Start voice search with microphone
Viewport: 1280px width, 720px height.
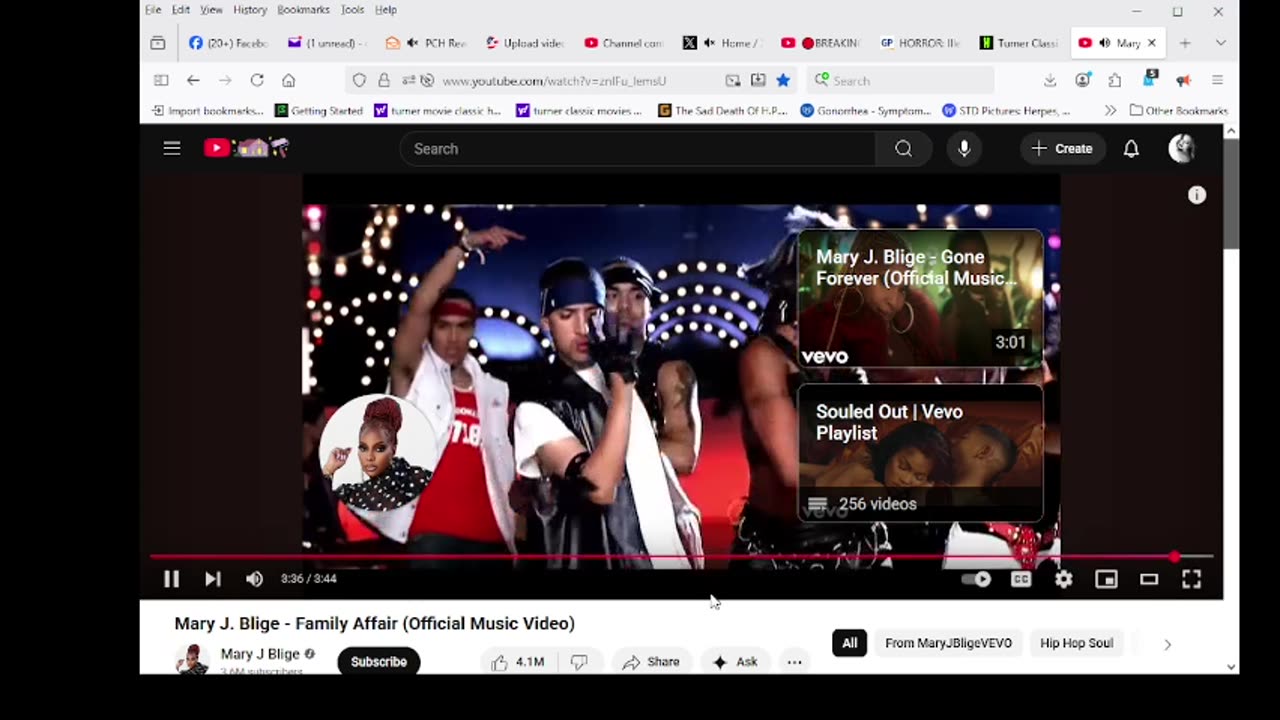click(964, 149)
